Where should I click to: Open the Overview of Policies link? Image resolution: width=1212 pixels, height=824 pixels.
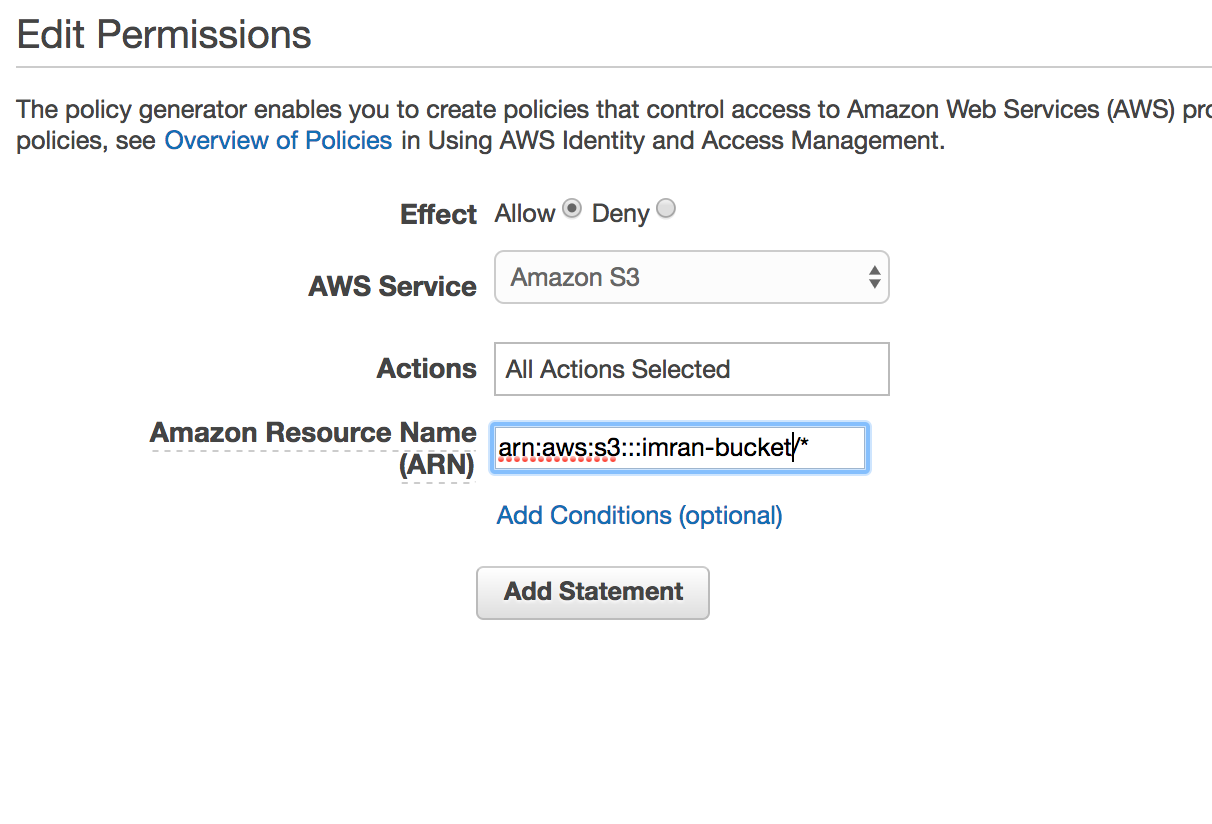[x=278, y=140]
